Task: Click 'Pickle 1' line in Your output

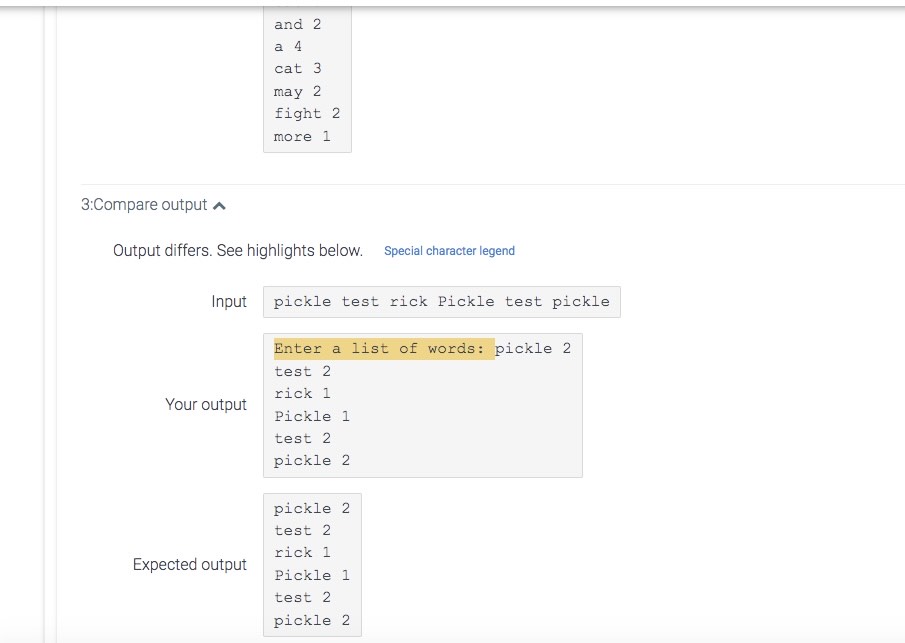Action: point(312,416)
